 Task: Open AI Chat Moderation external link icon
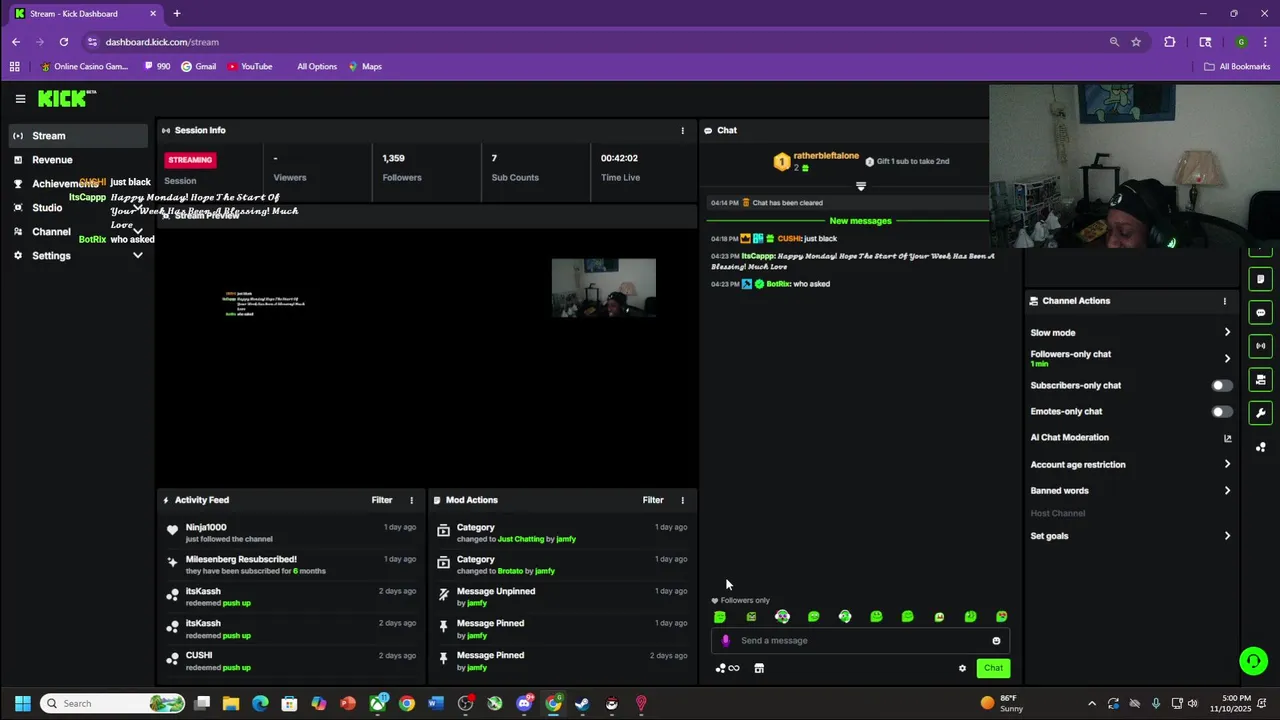click(x=1227, y=438)
